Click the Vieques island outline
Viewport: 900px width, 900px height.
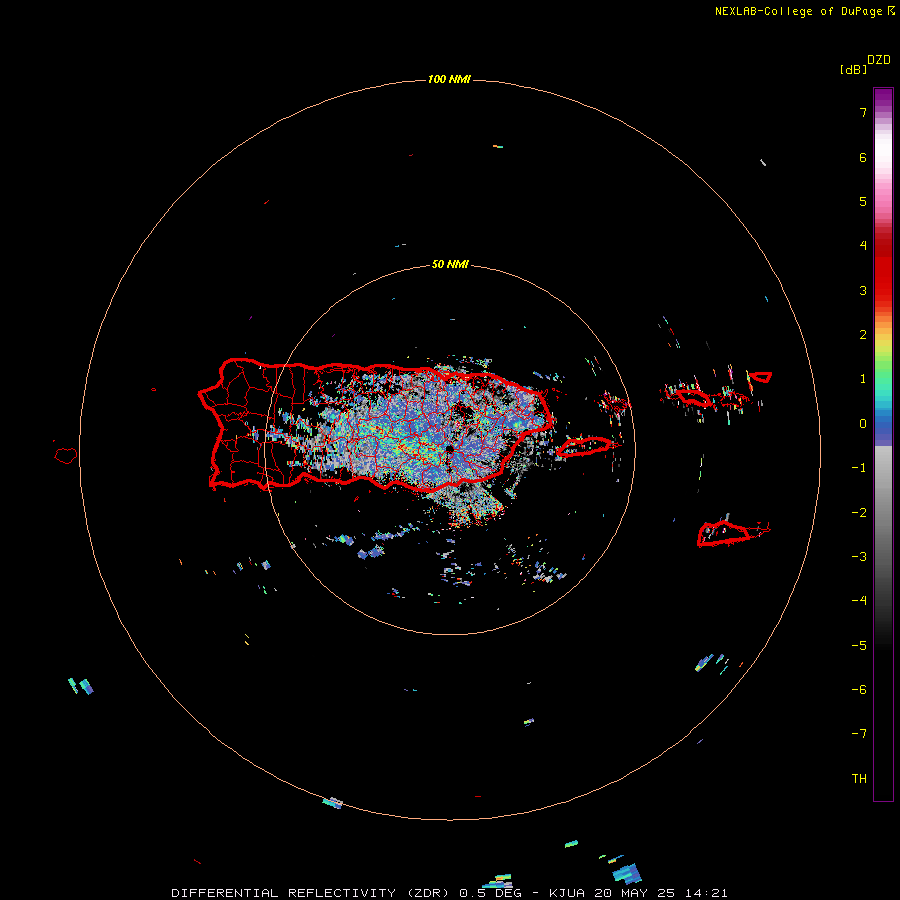[584, 447]
